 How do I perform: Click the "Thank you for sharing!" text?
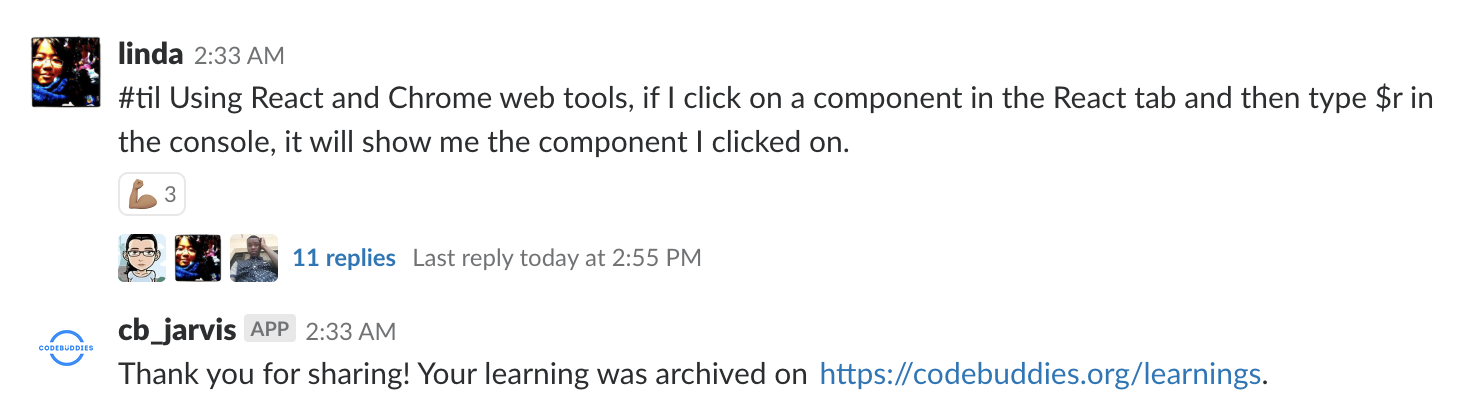pyautogui.click(x=264, y=375)
